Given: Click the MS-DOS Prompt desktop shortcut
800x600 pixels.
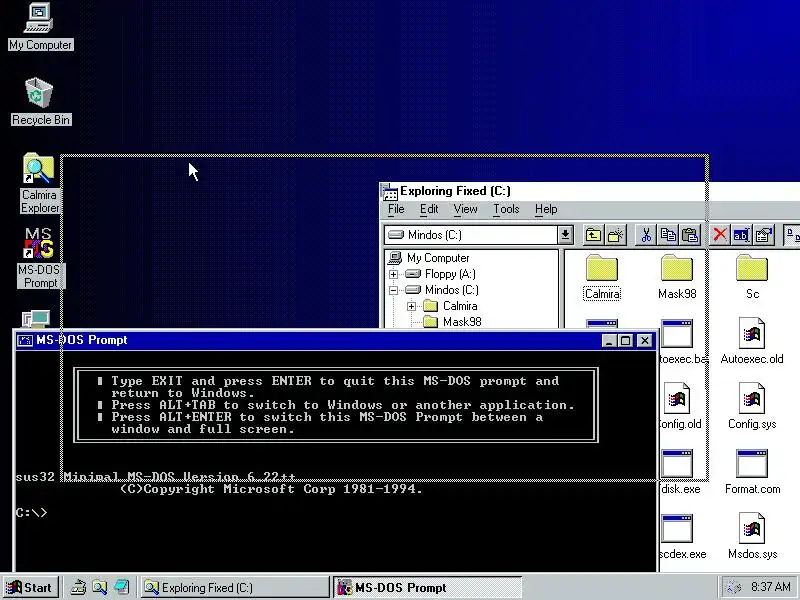Looking at the screenshot, I should [40, 258].
